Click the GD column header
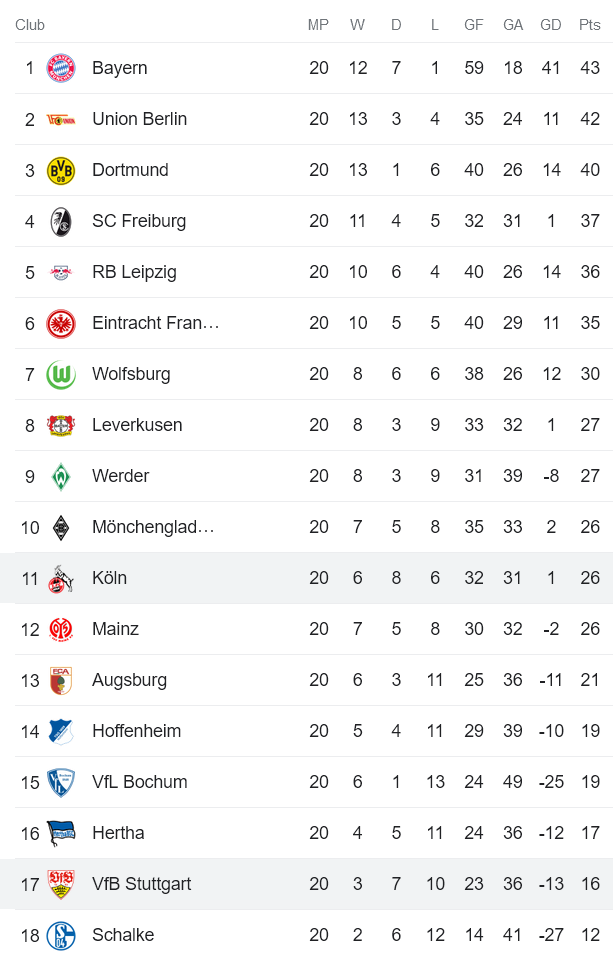613x968 pixels. (551, 25)
